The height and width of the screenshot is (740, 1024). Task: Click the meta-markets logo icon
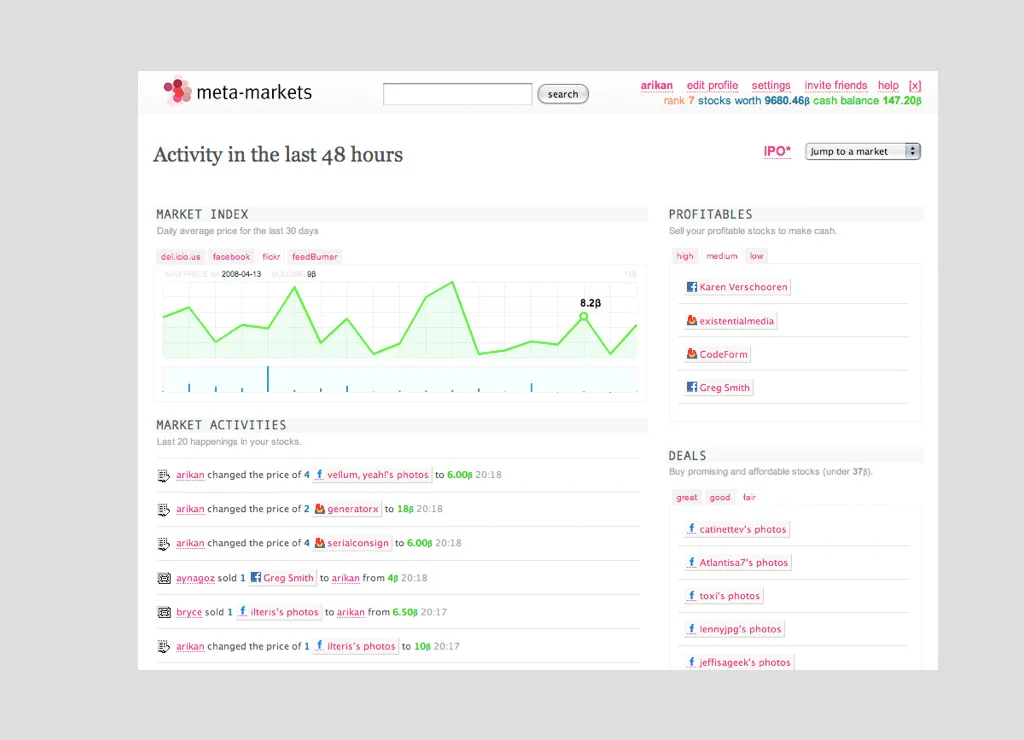point(177,92)
